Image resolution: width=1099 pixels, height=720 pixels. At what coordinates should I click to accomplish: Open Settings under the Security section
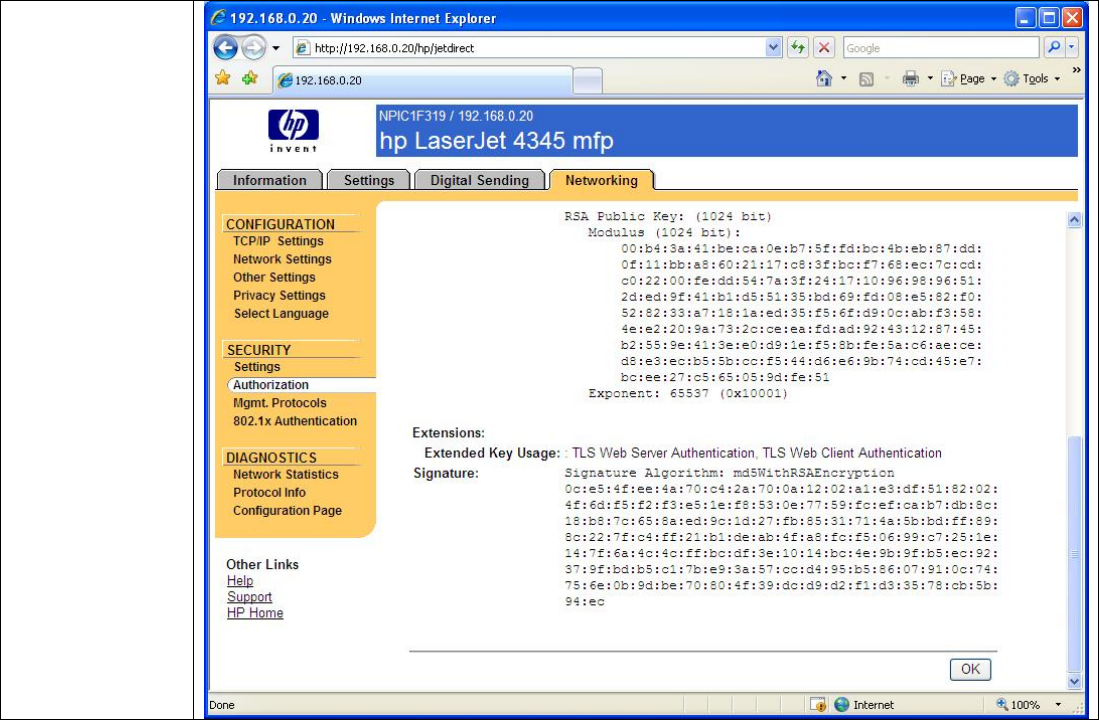coord(257,367)
